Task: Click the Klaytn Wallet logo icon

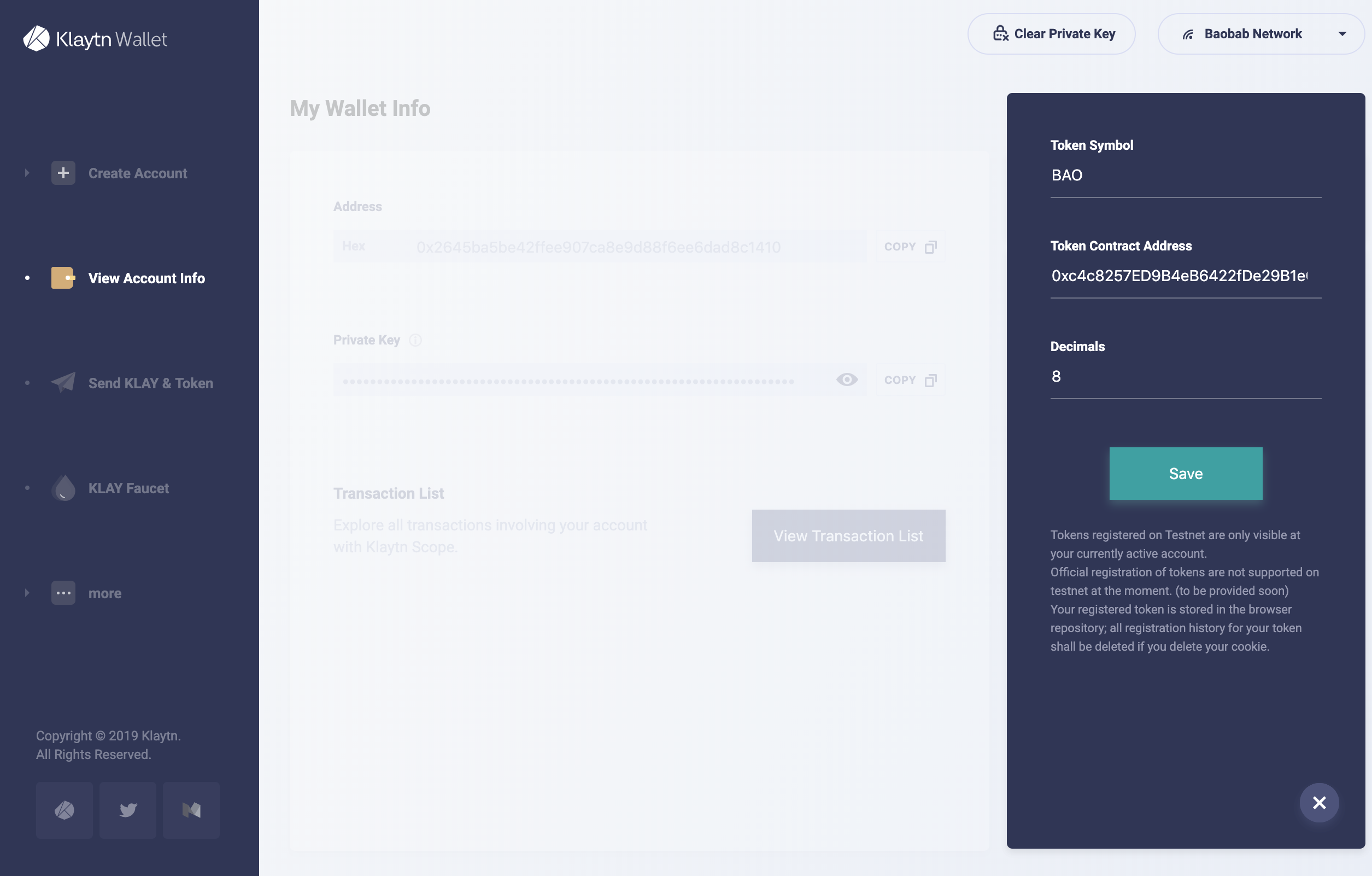Action: click(36, 38)
